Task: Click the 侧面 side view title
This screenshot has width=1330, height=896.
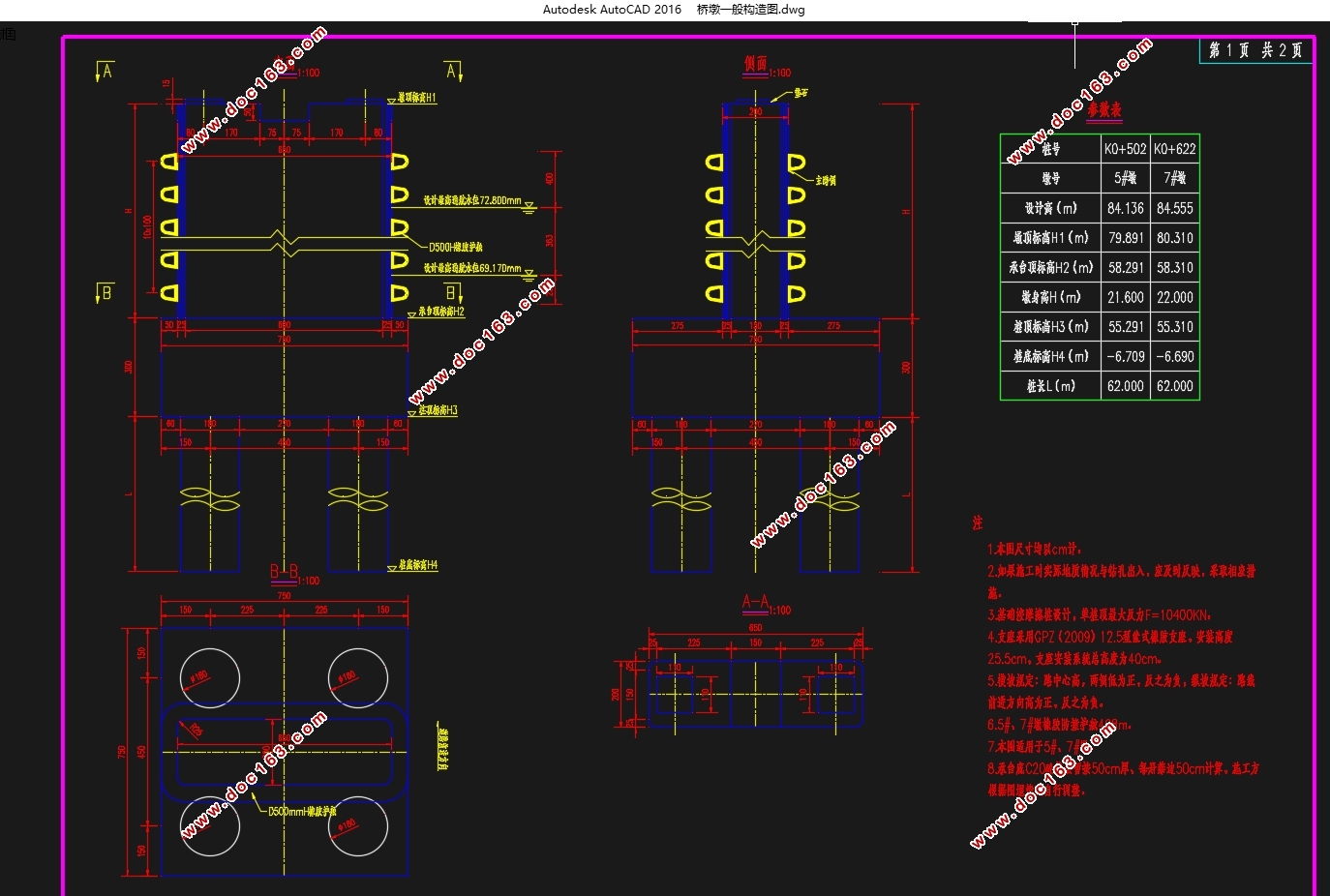Action: 756,64
